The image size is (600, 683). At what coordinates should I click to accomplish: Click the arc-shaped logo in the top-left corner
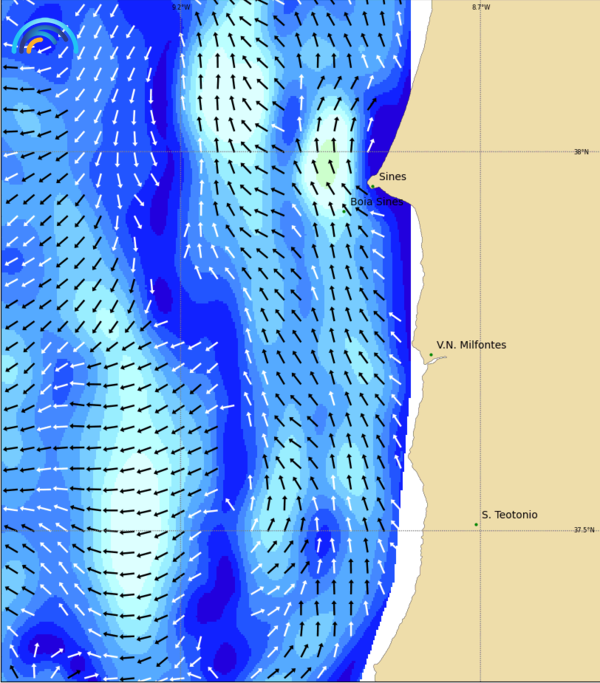click(44, 37)
